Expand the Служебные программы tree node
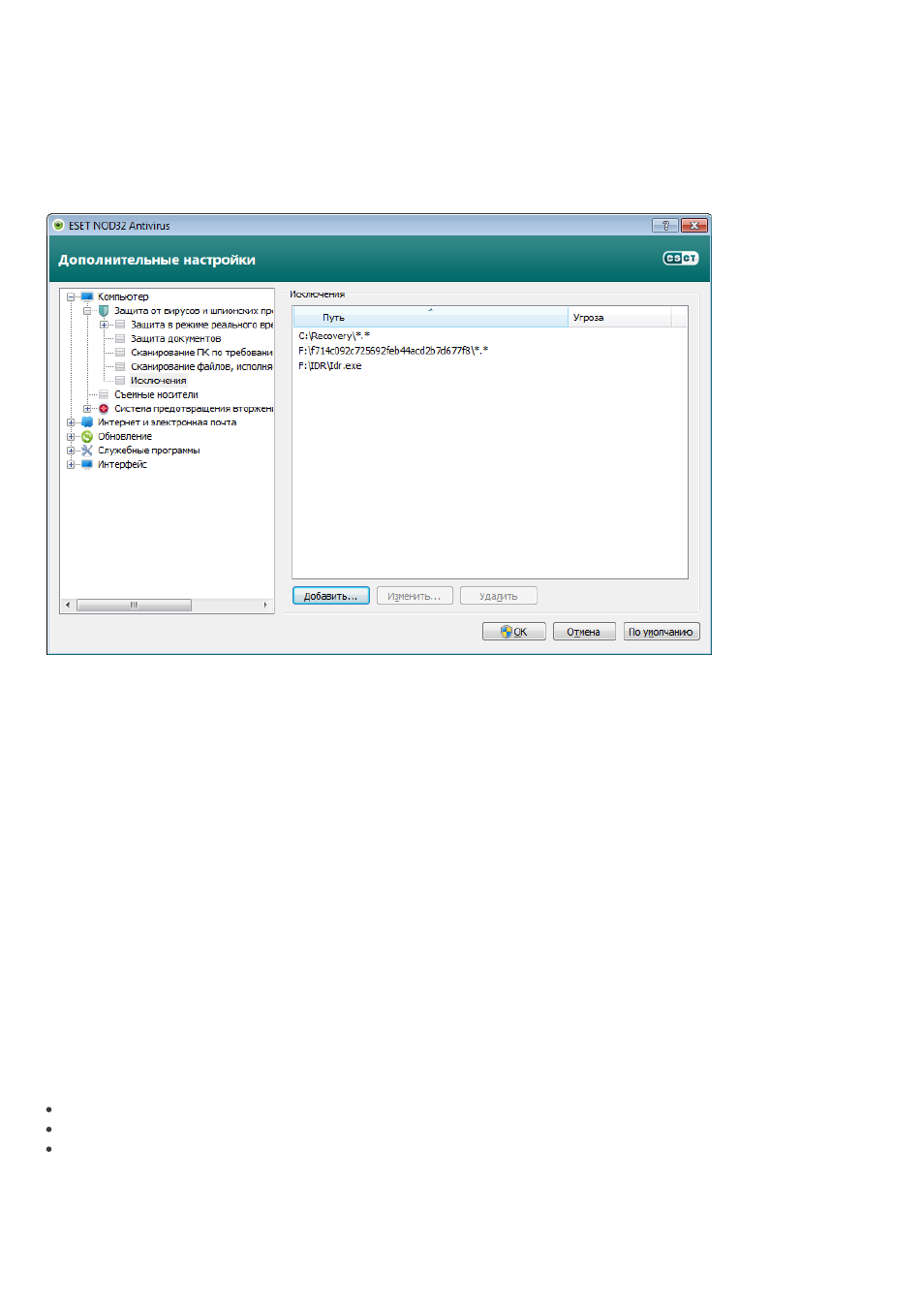 [71, 451]
